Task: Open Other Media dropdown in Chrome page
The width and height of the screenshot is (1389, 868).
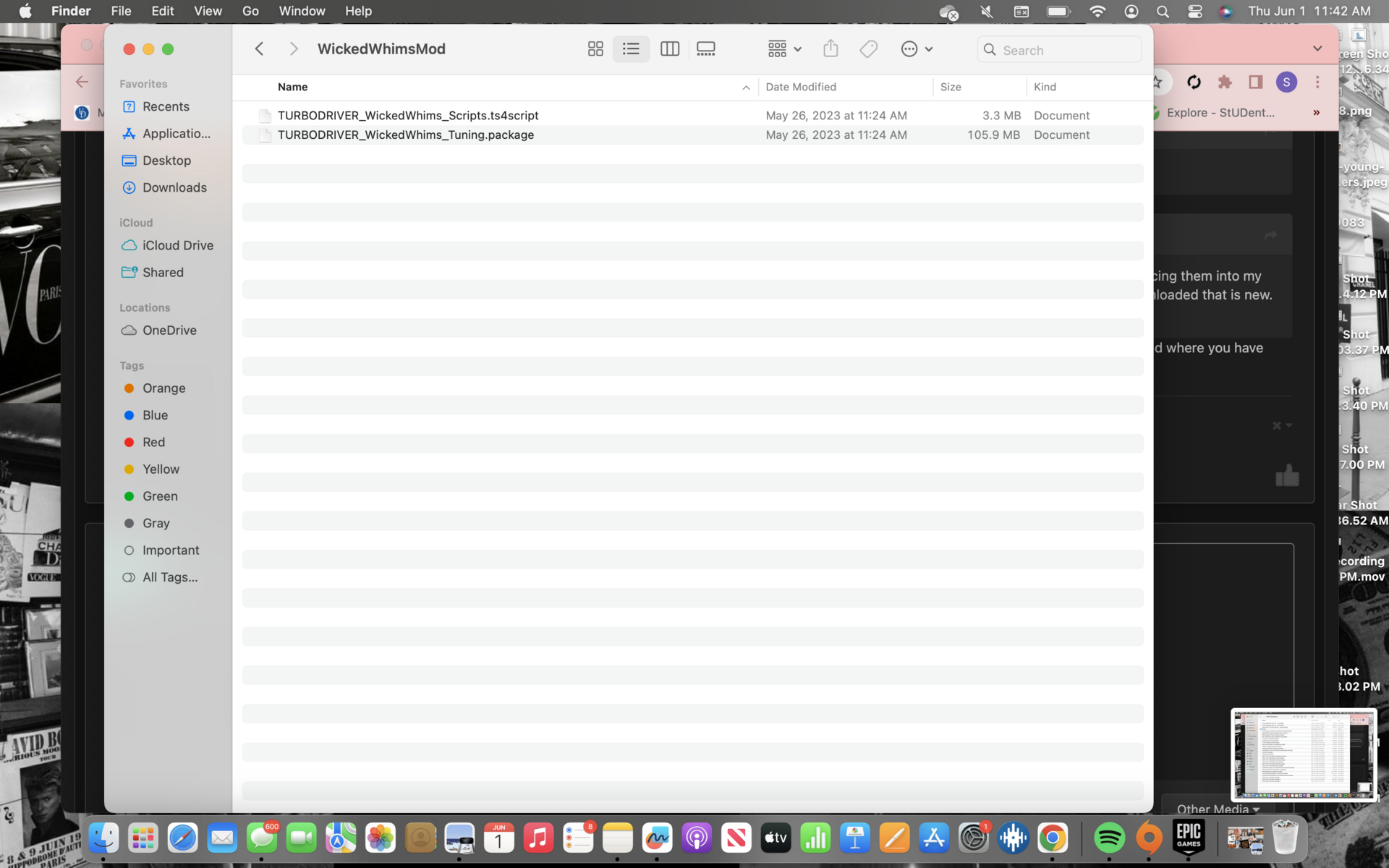Action: 1218,809
